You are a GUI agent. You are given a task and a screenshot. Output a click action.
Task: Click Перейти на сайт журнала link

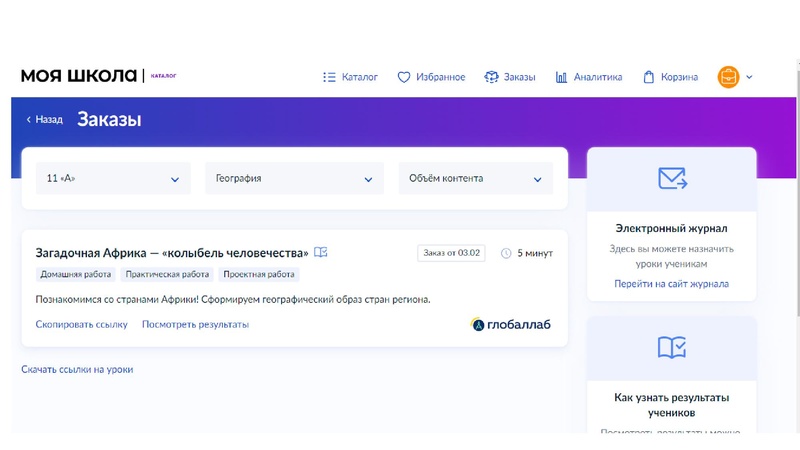click(671, 284)
